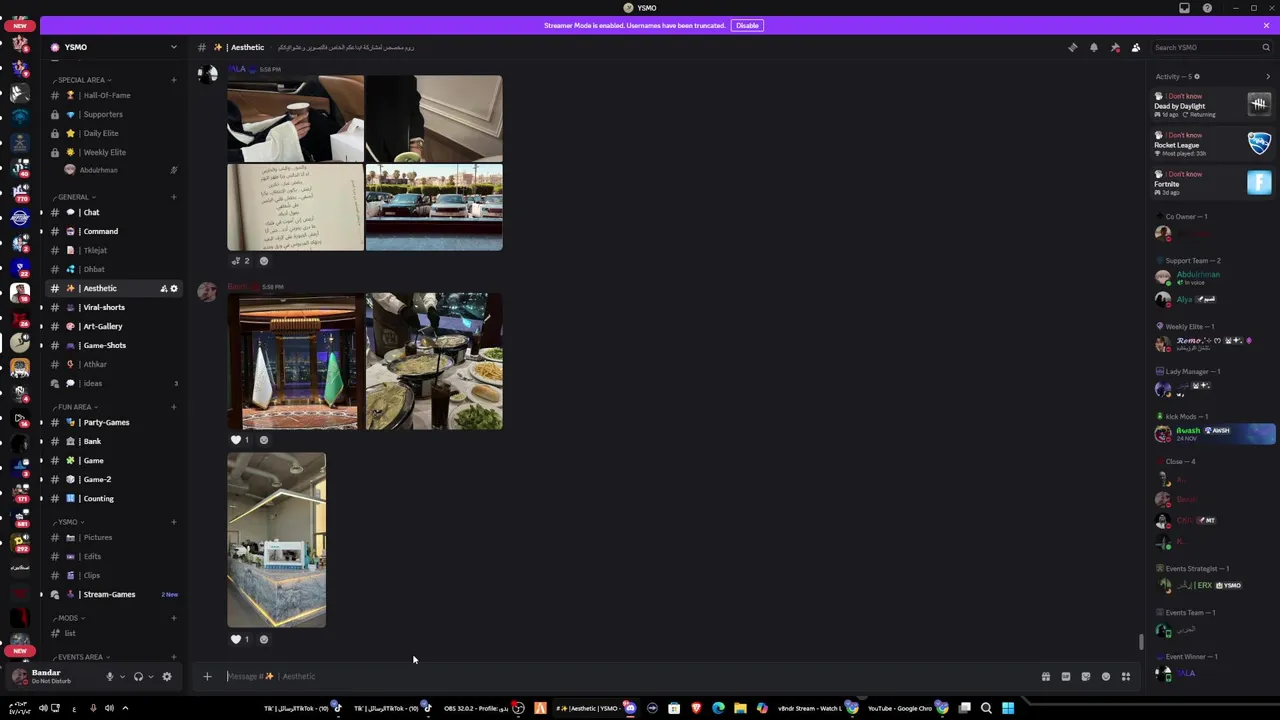Image resolution: width=1280 pixels, height=720 pixels.
Task: Open Dead by Daylight activity card
Action: 1212,104
